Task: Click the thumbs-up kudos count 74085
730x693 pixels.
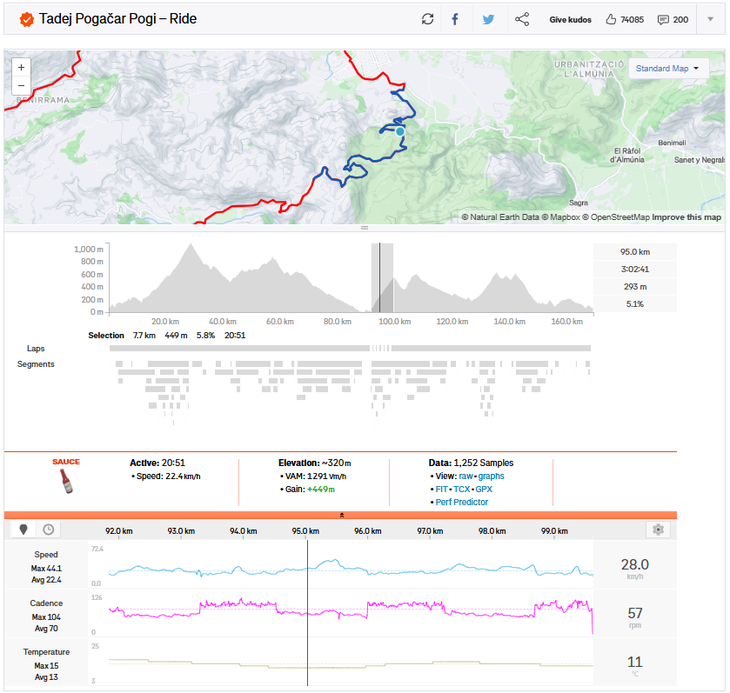Action: coord(624,20)
